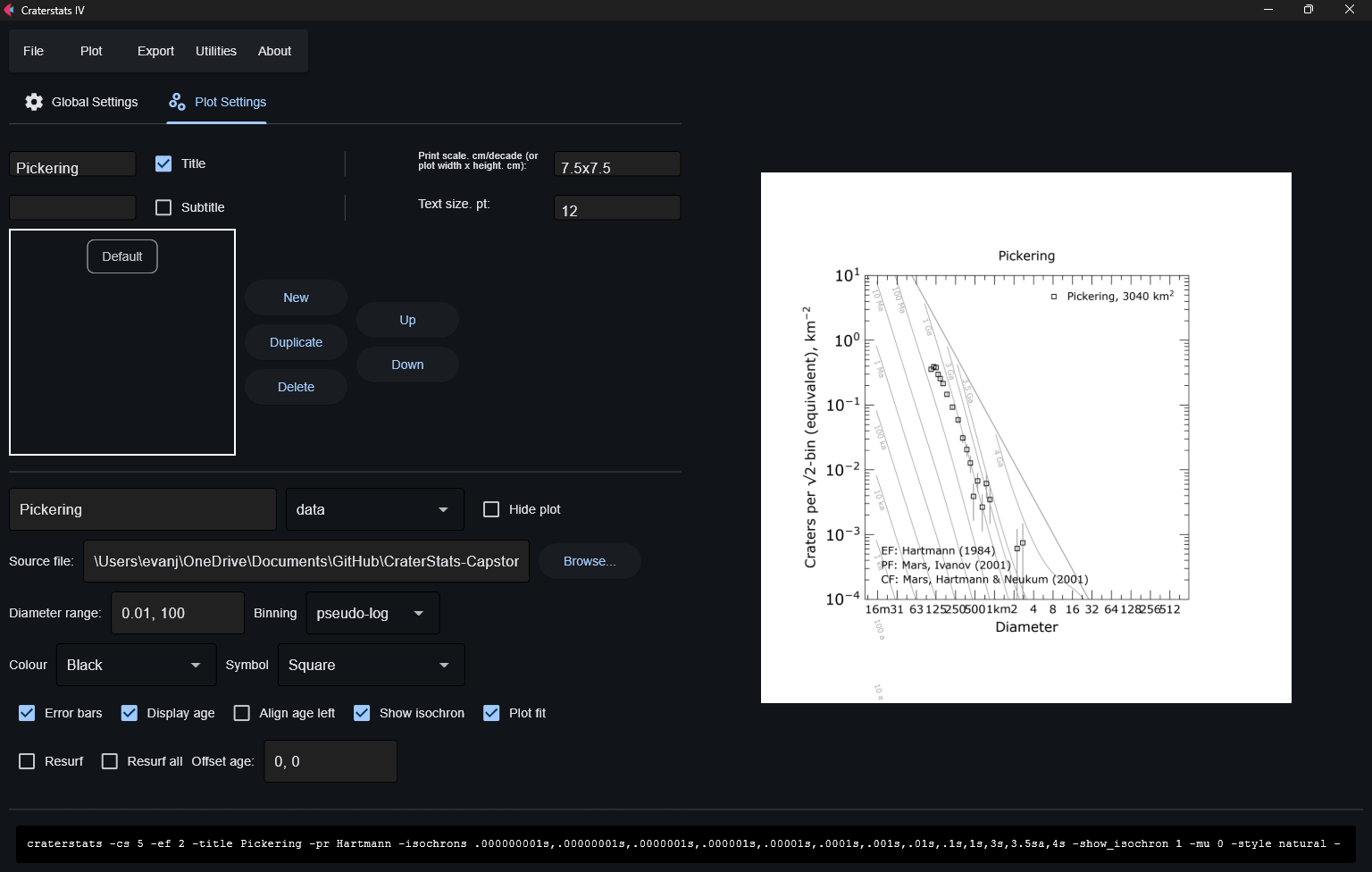This screenshot has width=1372, height=872.
Task: Disable Show isochron
Action: (362, 713)
